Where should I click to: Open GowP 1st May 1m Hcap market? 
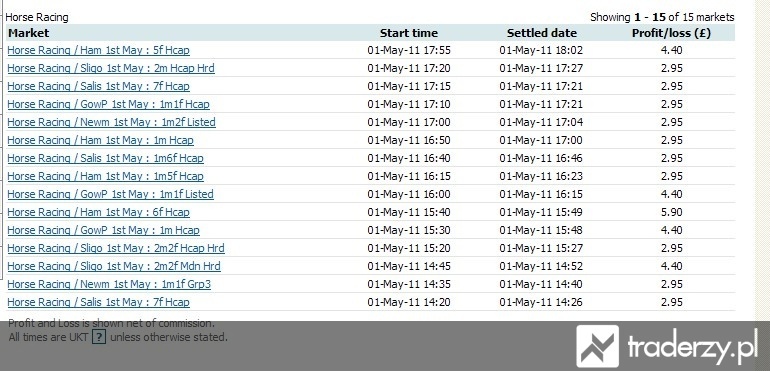pos(104,230)
